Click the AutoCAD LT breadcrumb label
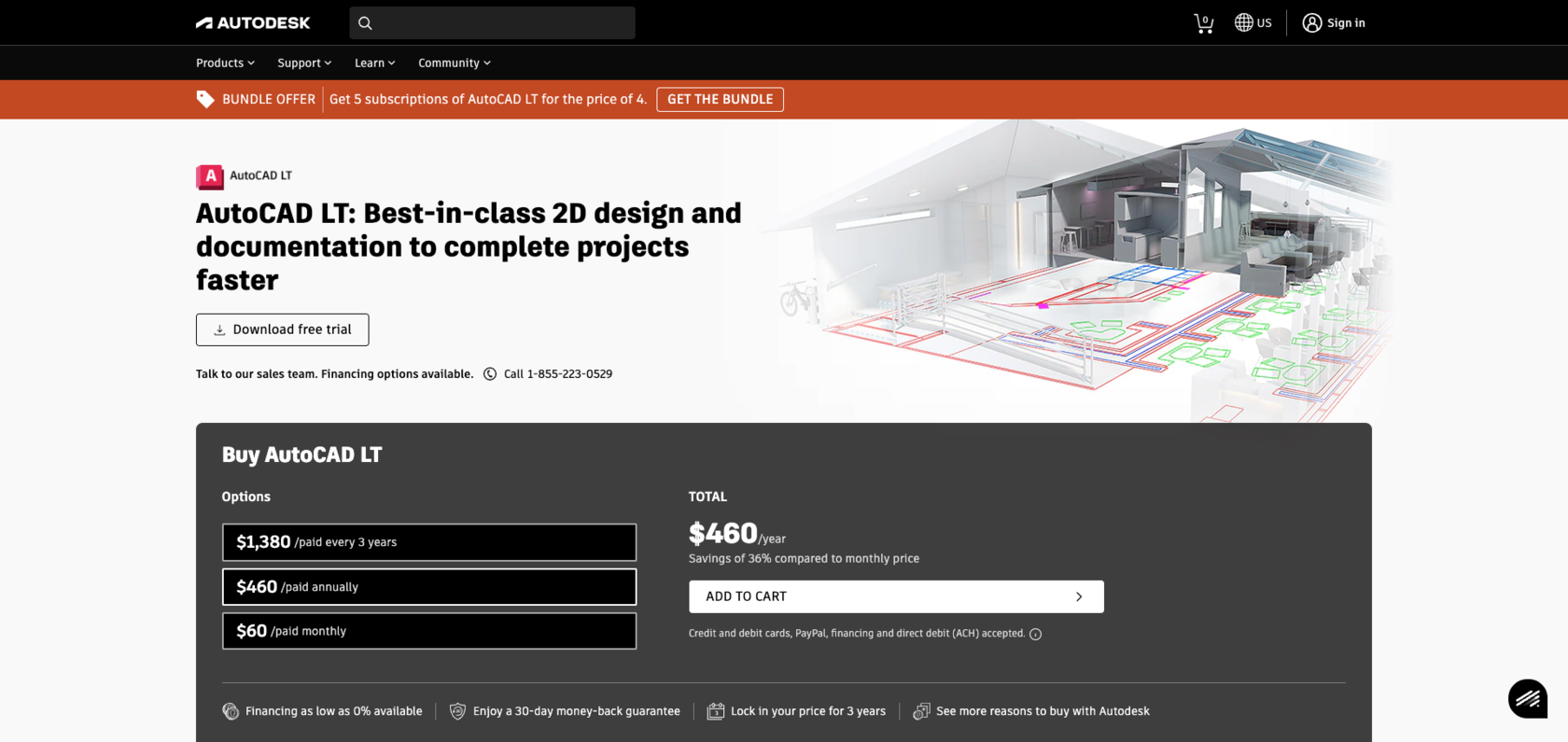The image size is (1568, 742). coord(260,175)
